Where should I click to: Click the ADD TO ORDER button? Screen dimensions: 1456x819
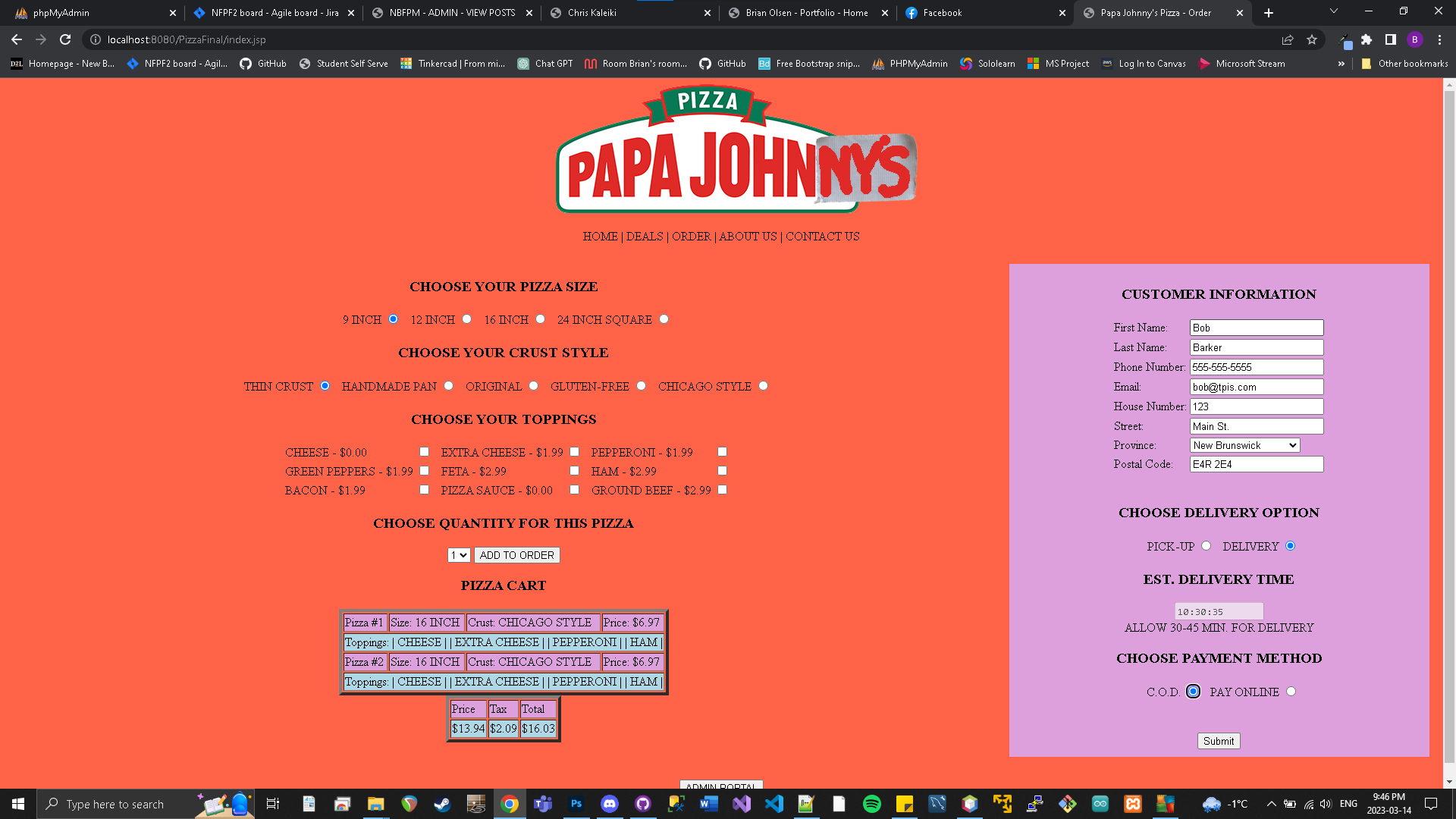click(516, 555)
